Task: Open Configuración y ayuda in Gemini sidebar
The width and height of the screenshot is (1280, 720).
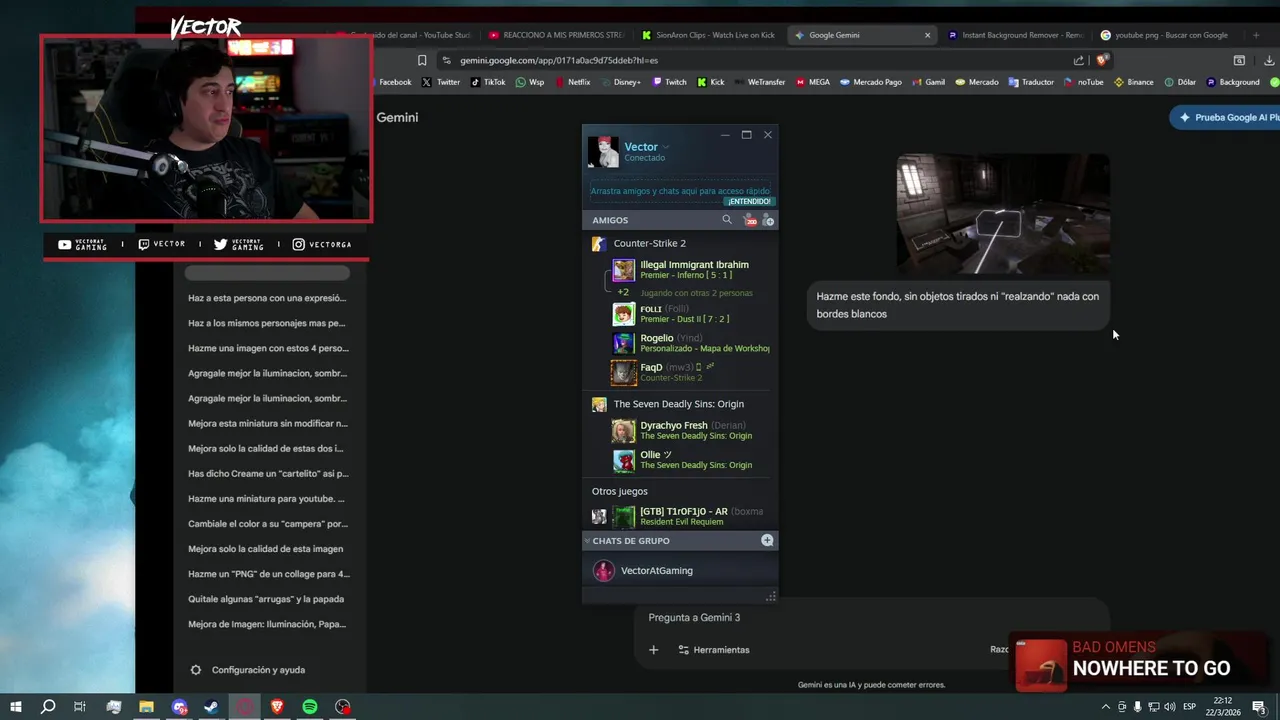Action: (x=248, y=670)
